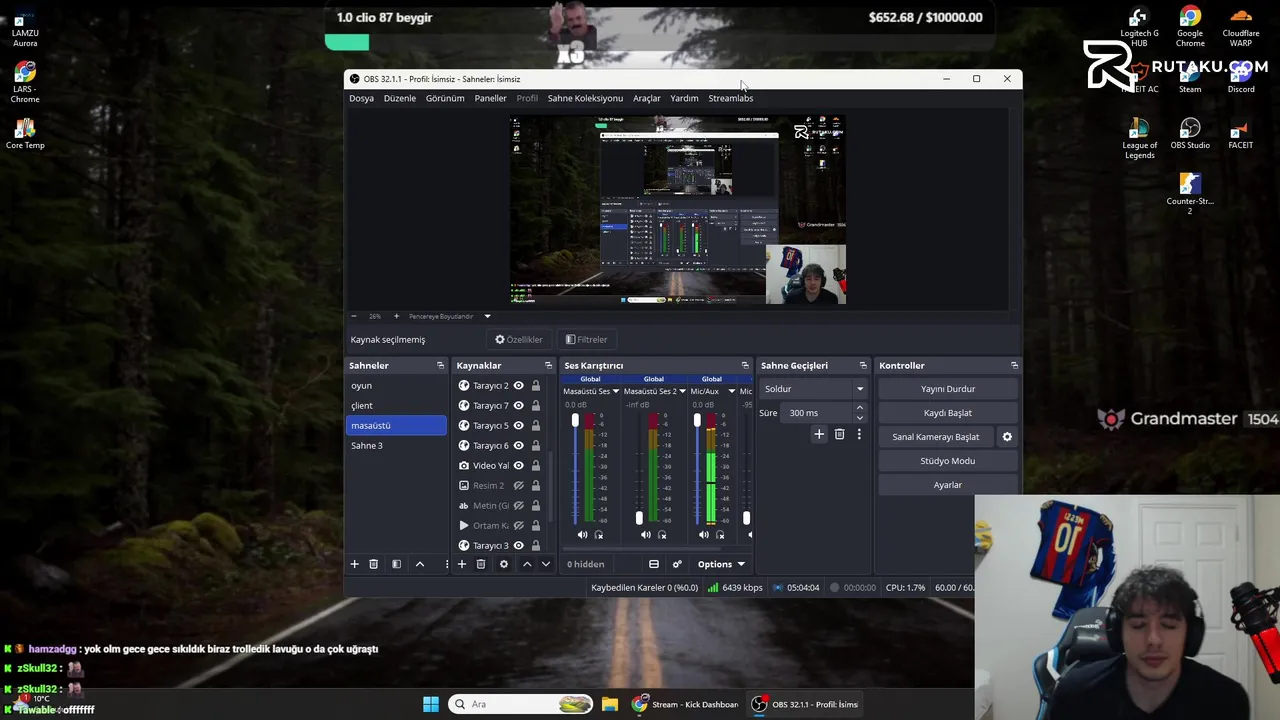Open the Filtreler button for source
Image resolution: width=1280 pixels, height=720 pixels.
coord(587,340)
